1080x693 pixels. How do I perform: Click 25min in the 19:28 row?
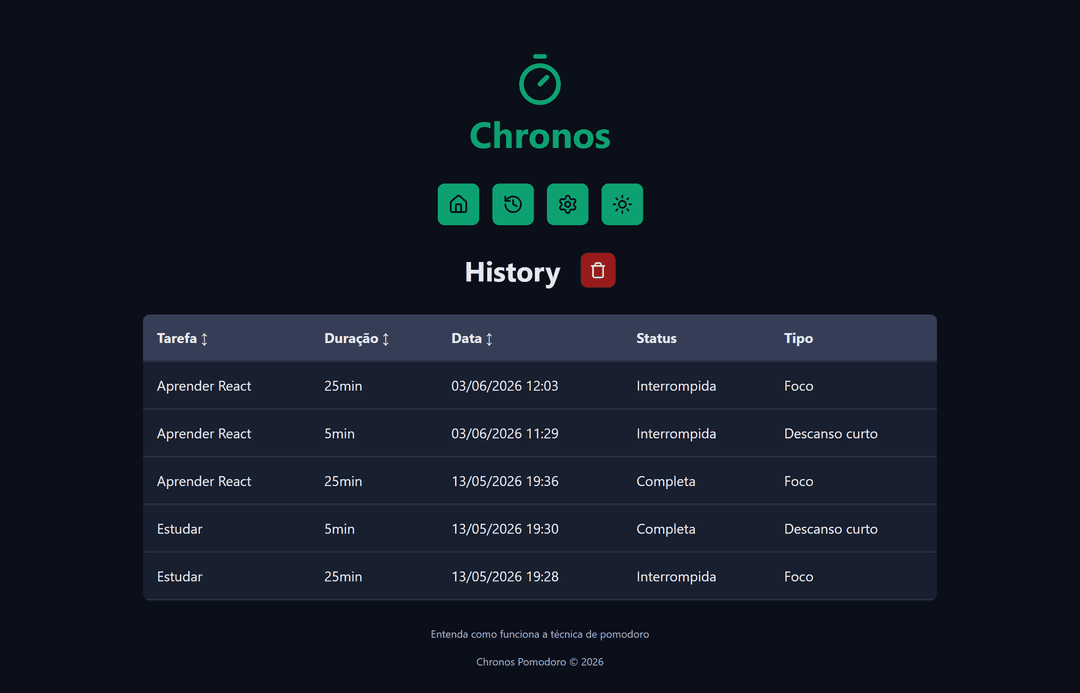(343, 577)
